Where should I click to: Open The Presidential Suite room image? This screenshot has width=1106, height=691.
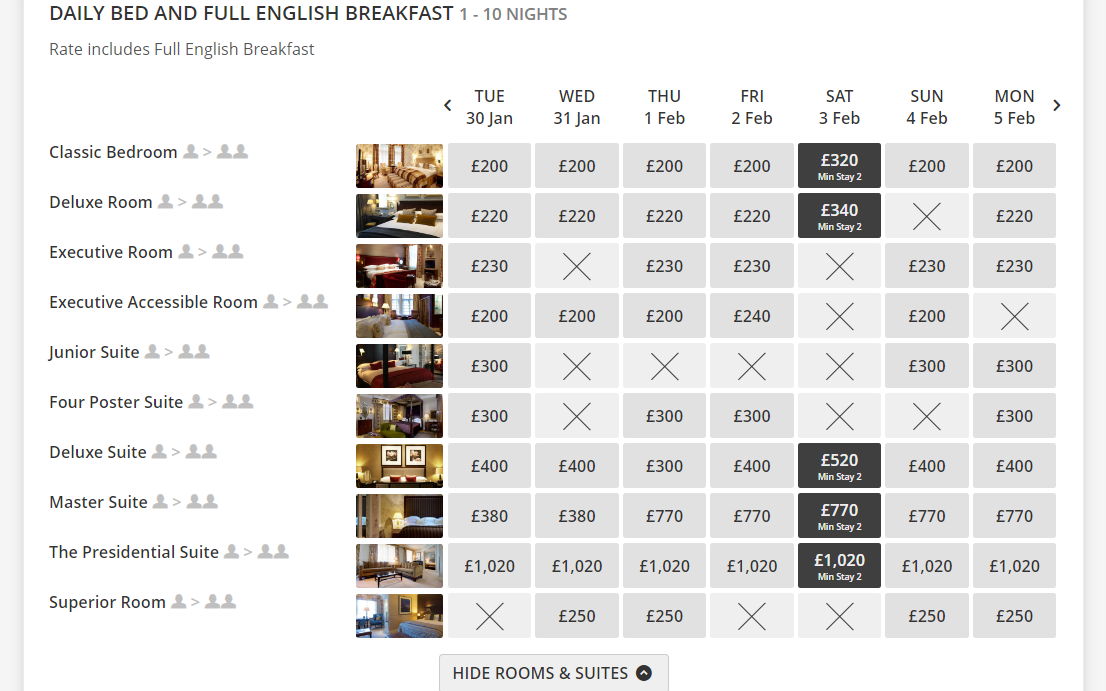click(399, 566)
